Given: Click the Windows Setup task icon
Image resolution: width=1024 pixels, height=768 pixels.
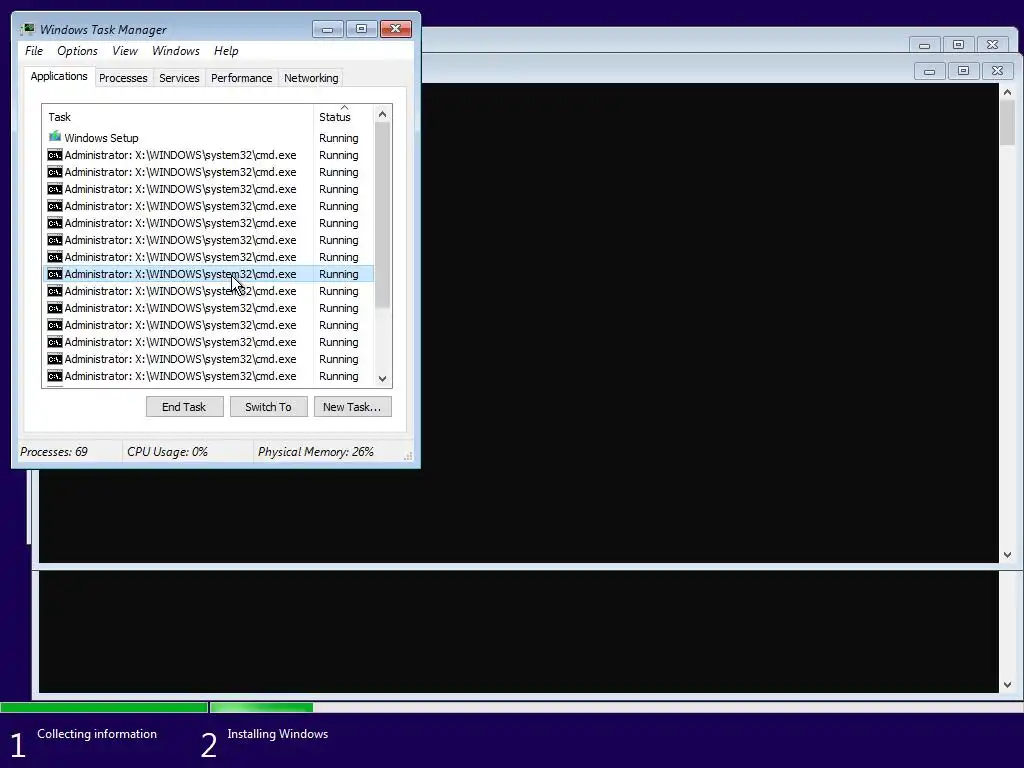Looking at the screenshot, I should [55, 137].
